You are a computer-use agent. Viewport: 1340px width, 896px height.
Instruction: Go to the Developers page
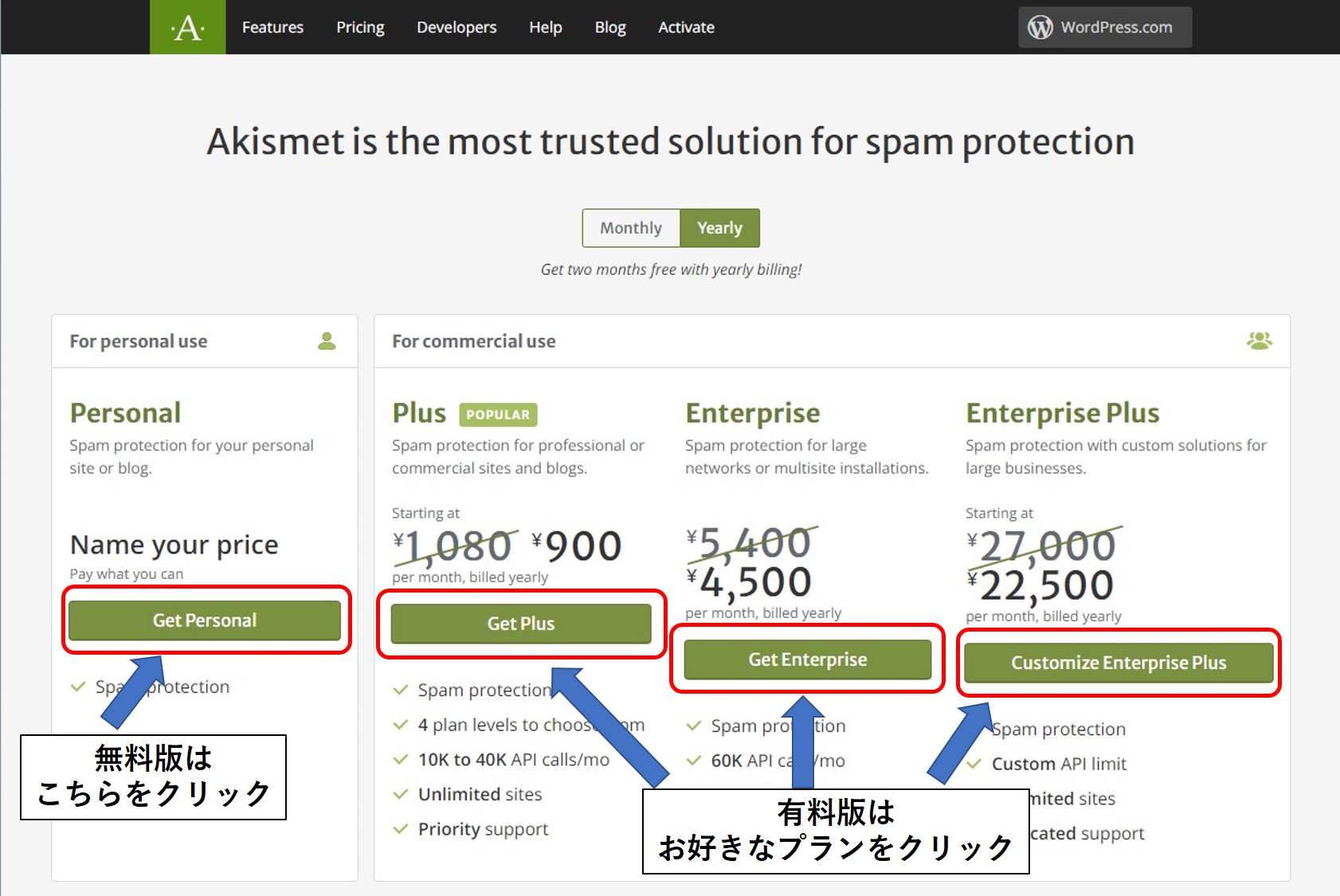pyautogui.click(x=456, y=27)
